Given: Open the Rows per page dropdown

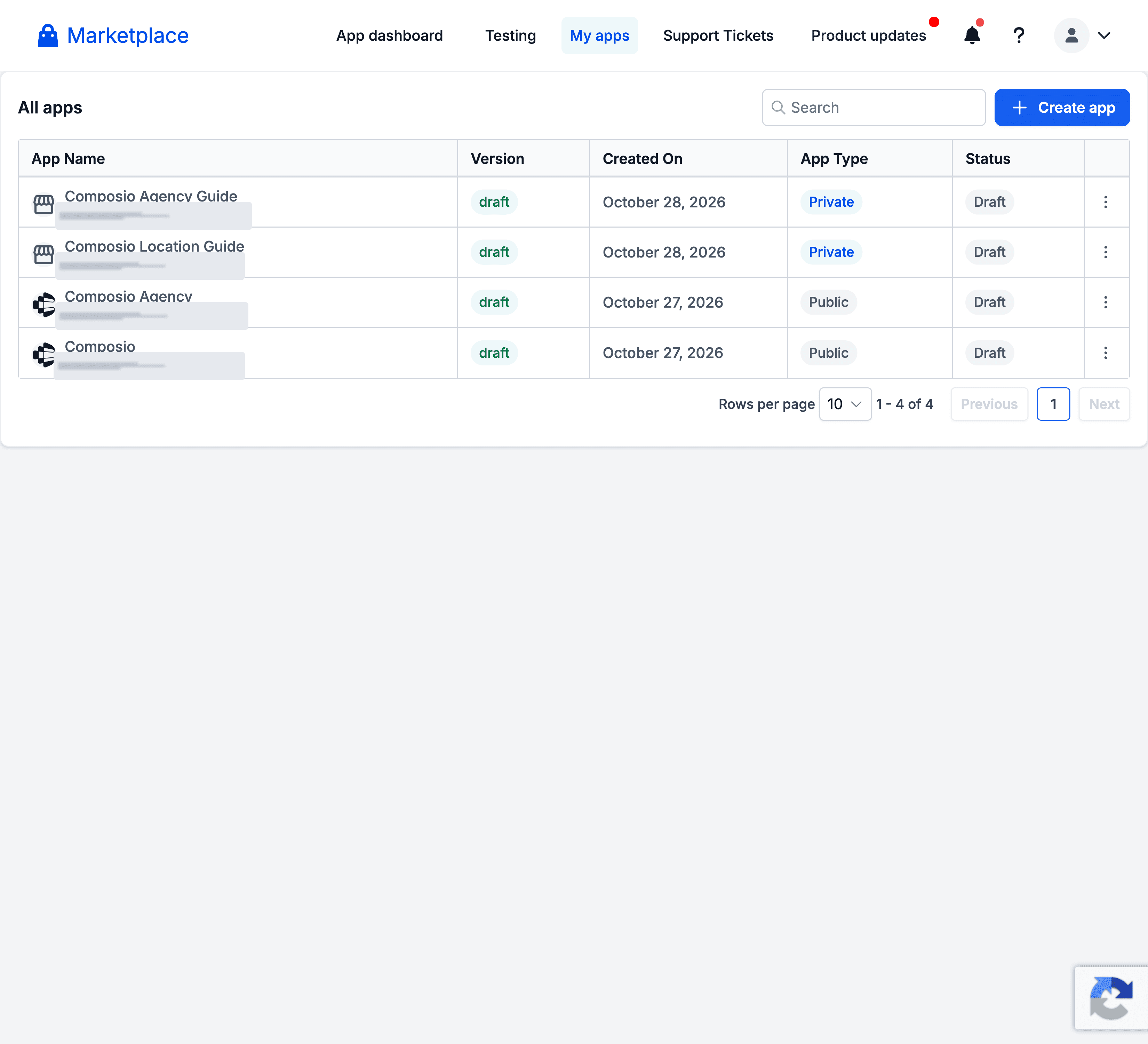Looking at the screenshot, I should click(x=845, y=404).
